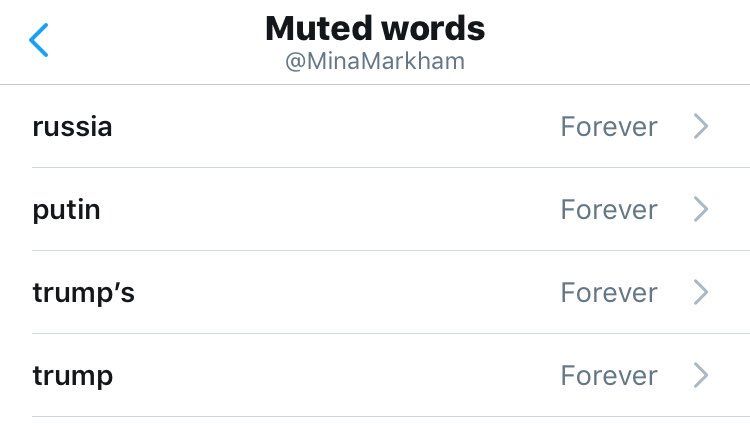Select the muted word russia

(x=72, y=127)
